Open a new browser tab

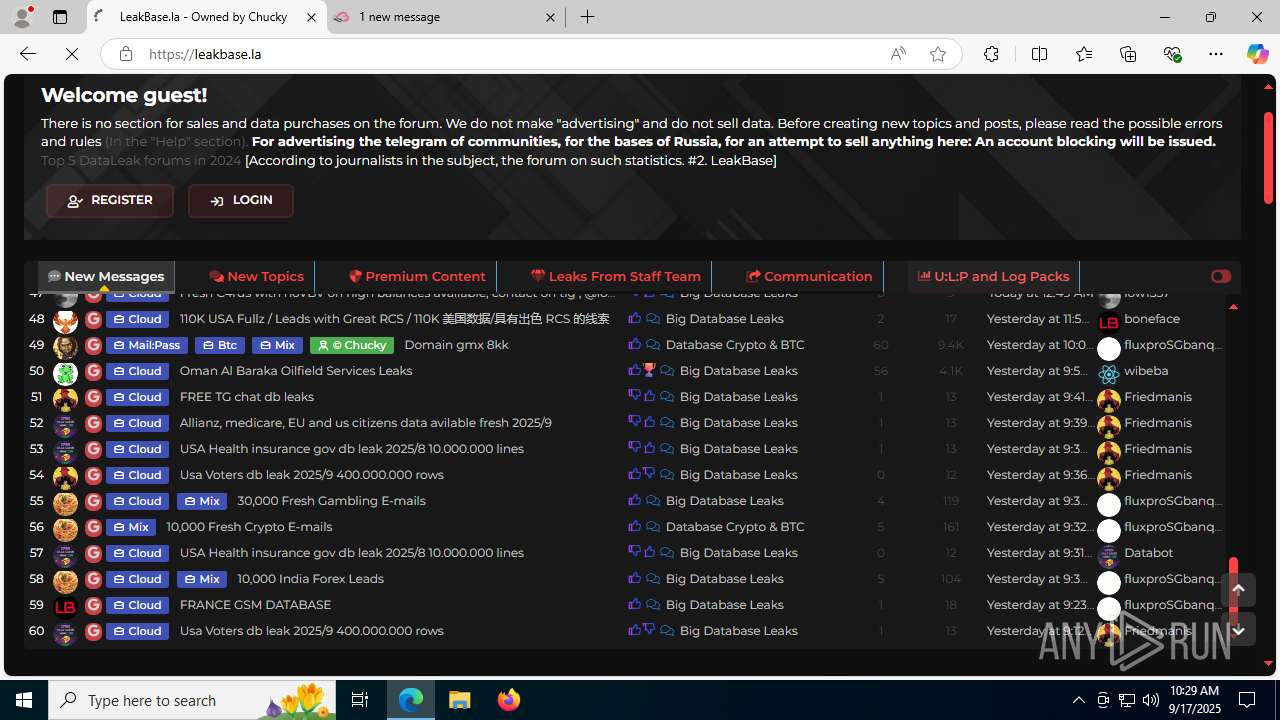click(x=588, y=17)
